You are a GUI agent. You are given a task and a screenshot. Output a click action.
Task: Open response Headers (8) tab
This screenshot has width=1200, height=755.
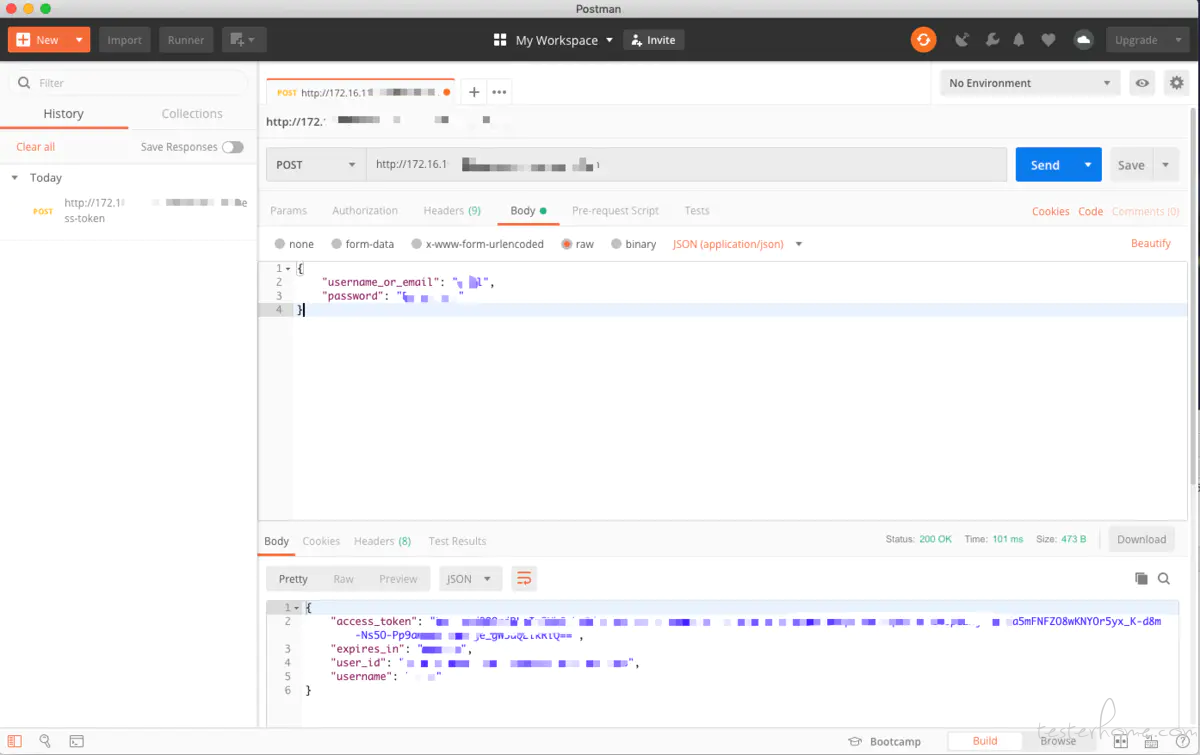[x=382, y=541]
